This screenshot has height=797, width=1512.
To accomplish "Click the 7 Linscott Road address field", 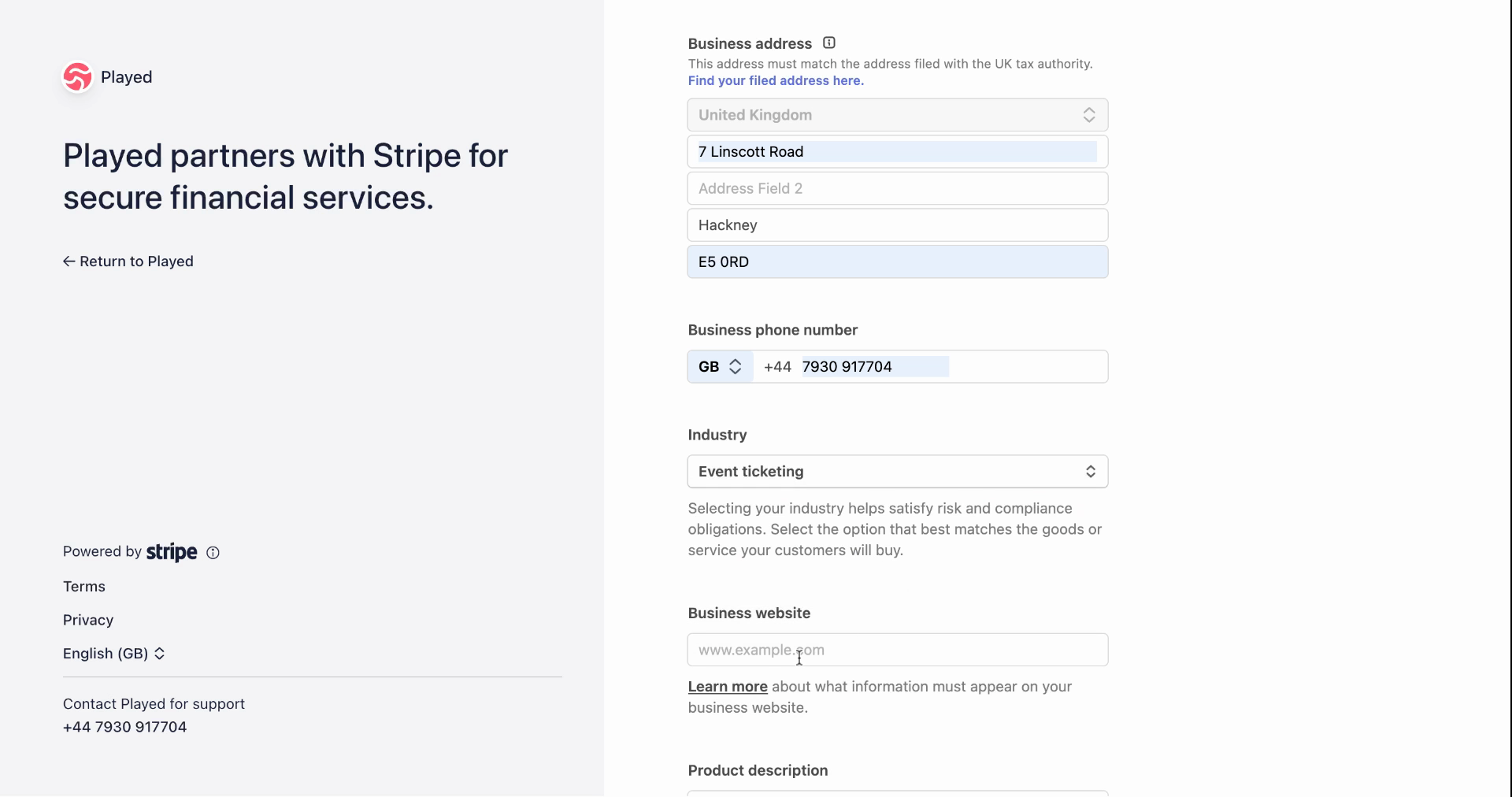I will (898, 152).
